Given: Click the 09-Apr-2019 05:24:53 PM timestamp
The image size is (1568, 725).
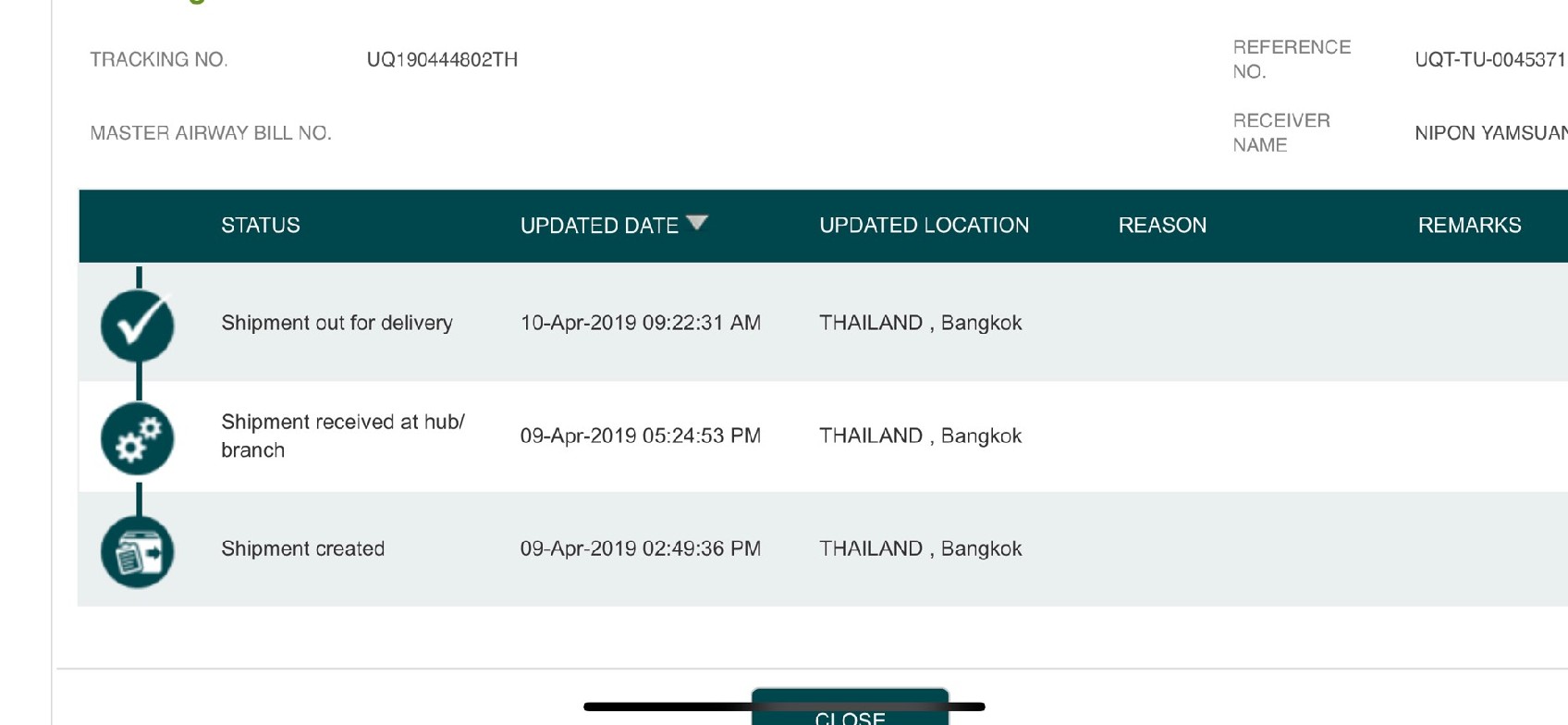Looking at the screenshot, I should (640, 436).
